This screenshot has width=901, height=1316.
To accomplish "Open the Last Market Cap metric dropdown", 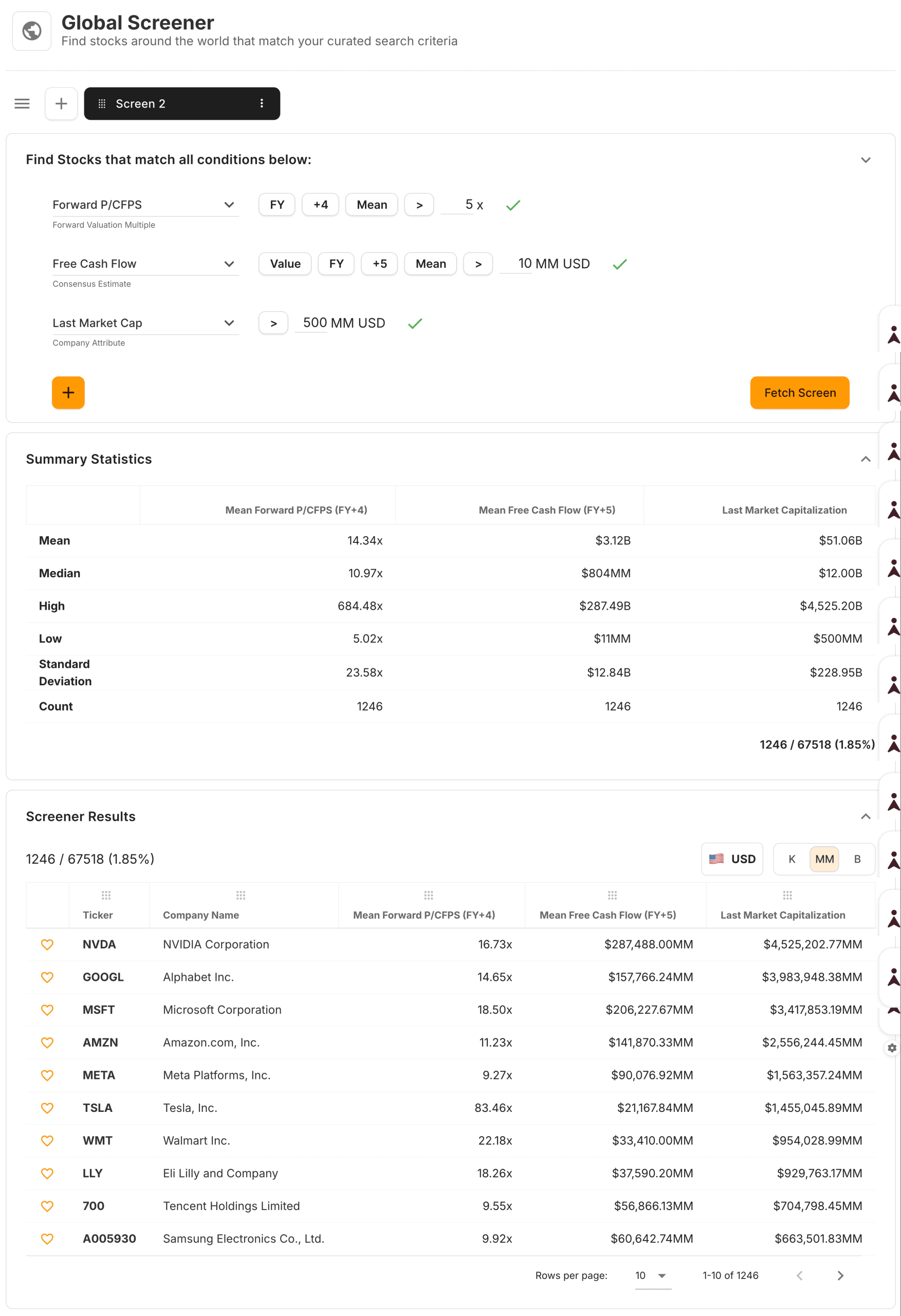I will click(145, 323).
